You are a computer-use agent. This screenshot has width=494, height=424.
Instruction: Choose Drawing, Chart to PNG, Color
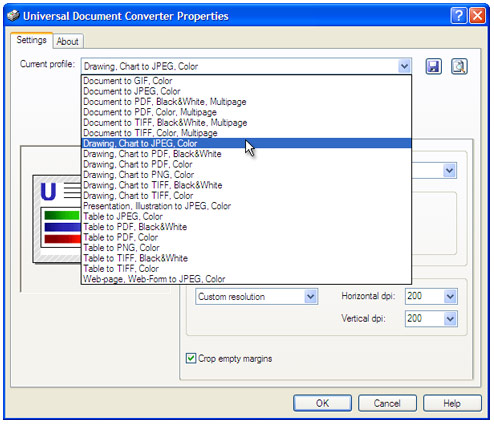coord(246,175)
